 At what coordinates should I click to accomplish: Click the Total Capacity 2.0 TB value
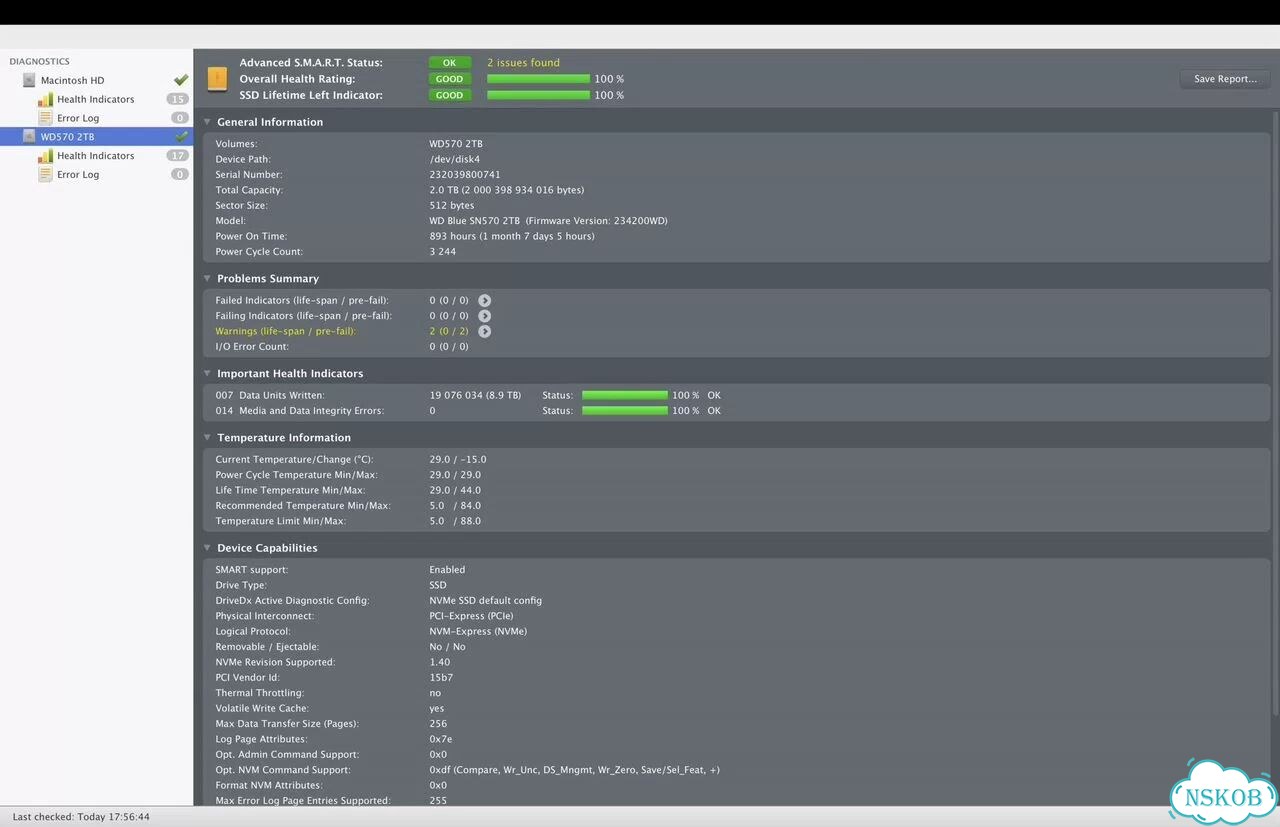tap(507, 190)
